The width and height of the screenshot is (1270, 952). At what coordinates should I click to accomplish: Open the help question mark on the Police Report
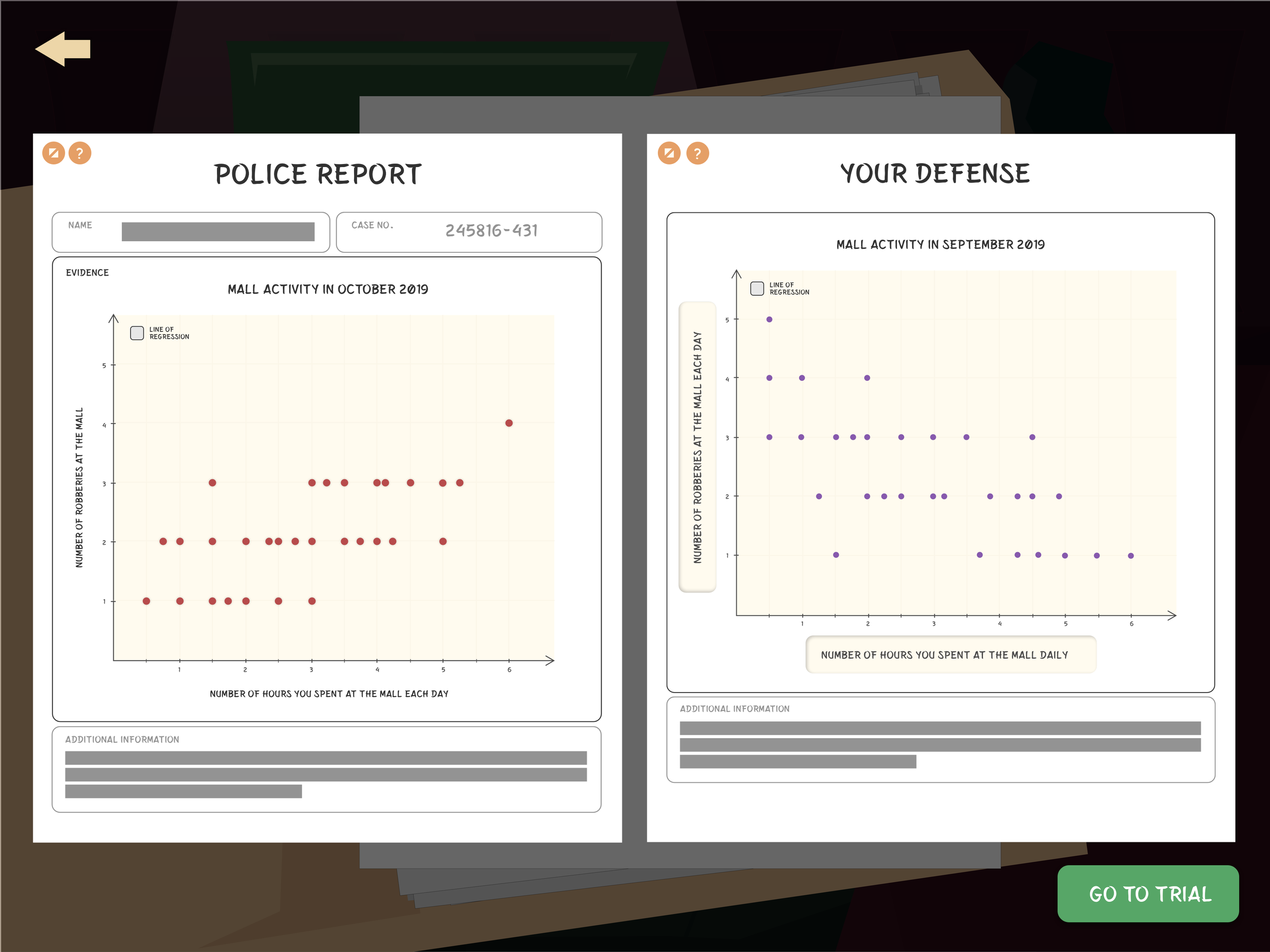tap(80, 153)
